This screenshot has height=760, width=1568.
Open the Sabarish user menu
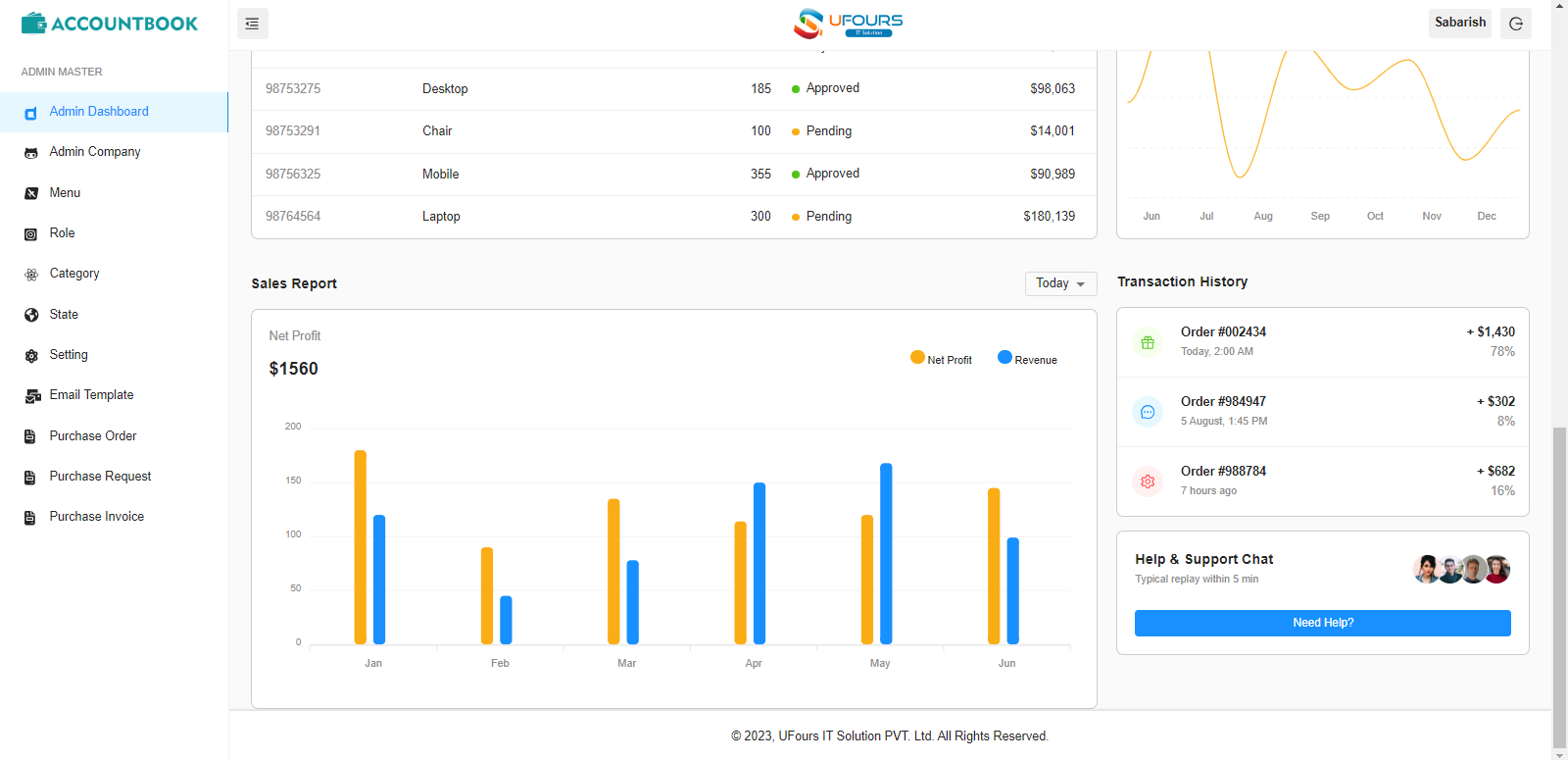point(1460,23)
